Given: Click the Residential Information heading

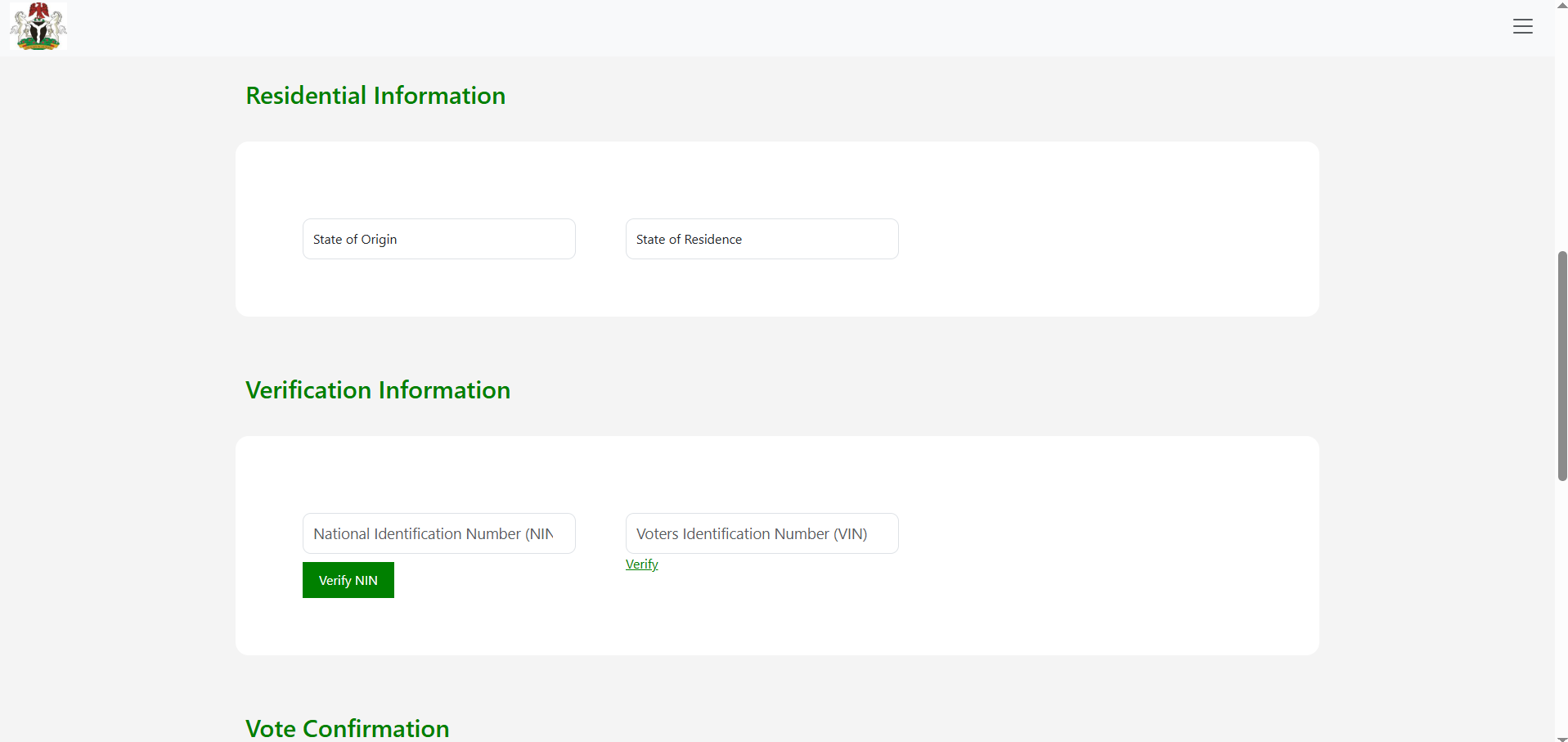Looking at the screenshot, I should coord(375,96).
